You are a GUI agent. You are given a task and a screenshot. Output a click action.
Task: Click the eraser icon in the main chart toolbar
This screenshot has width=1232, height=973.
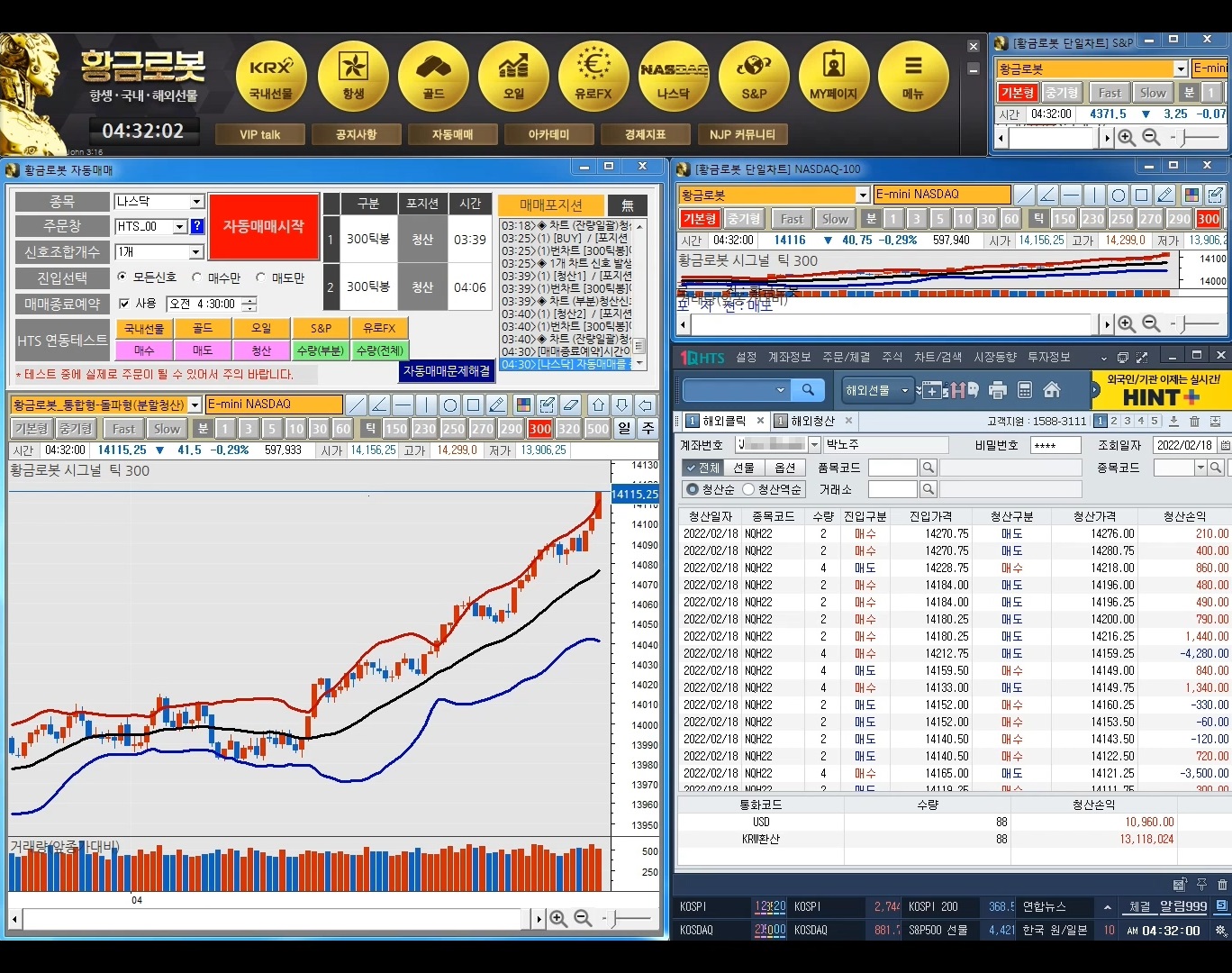click(x=570, y=405)
